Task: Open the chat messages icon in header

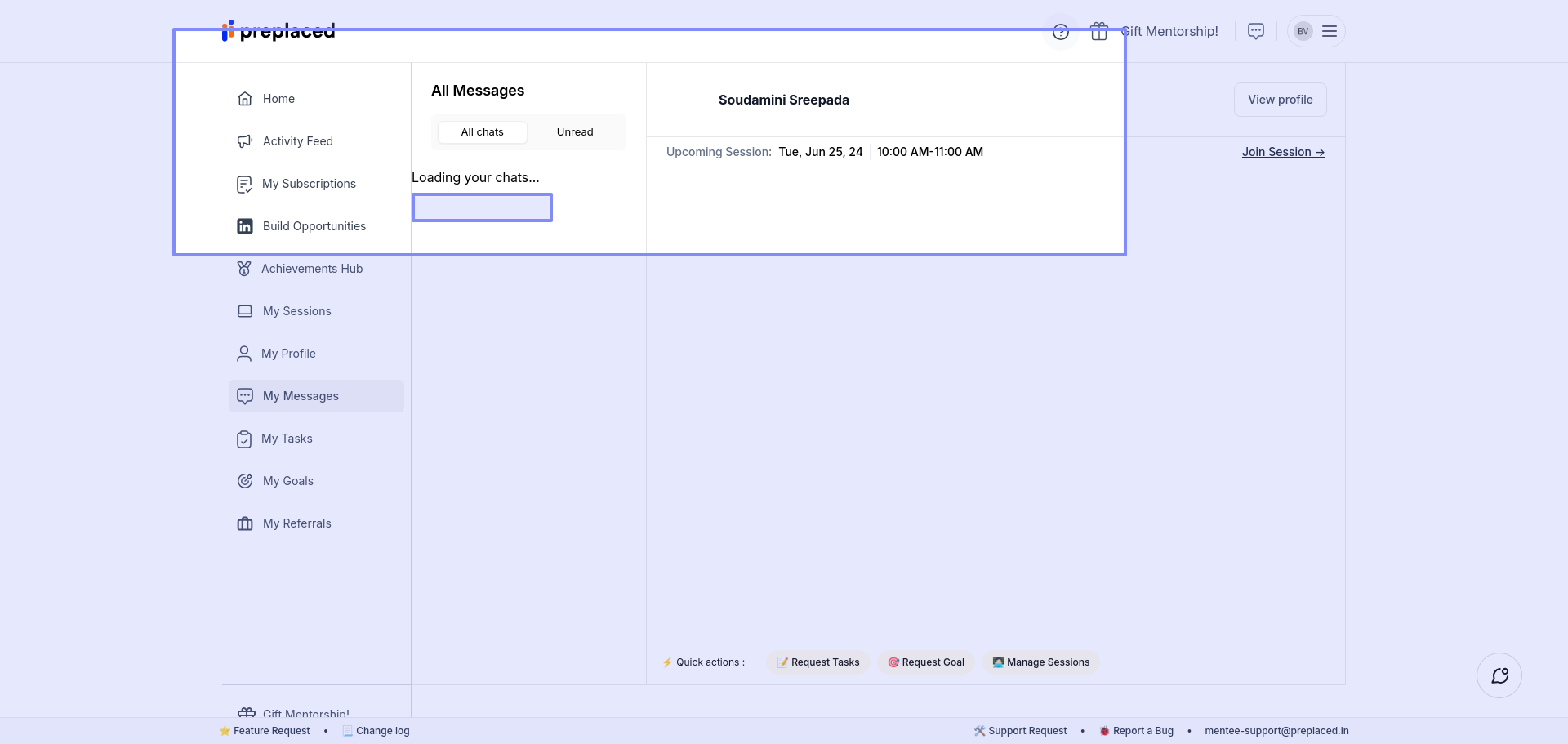Action: click(x=1256, y=31)
